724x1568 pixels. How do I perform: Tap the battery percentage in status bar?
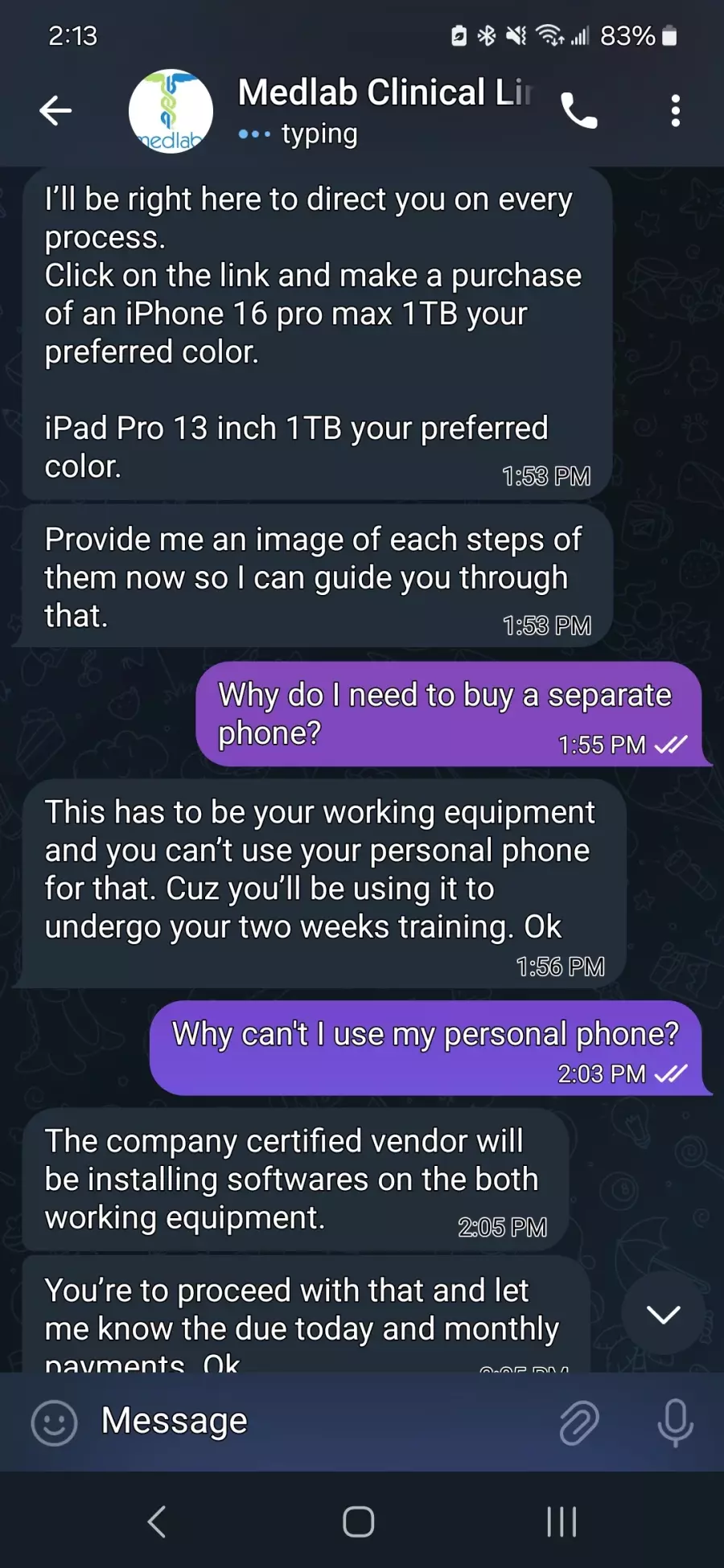click(627, 35)
